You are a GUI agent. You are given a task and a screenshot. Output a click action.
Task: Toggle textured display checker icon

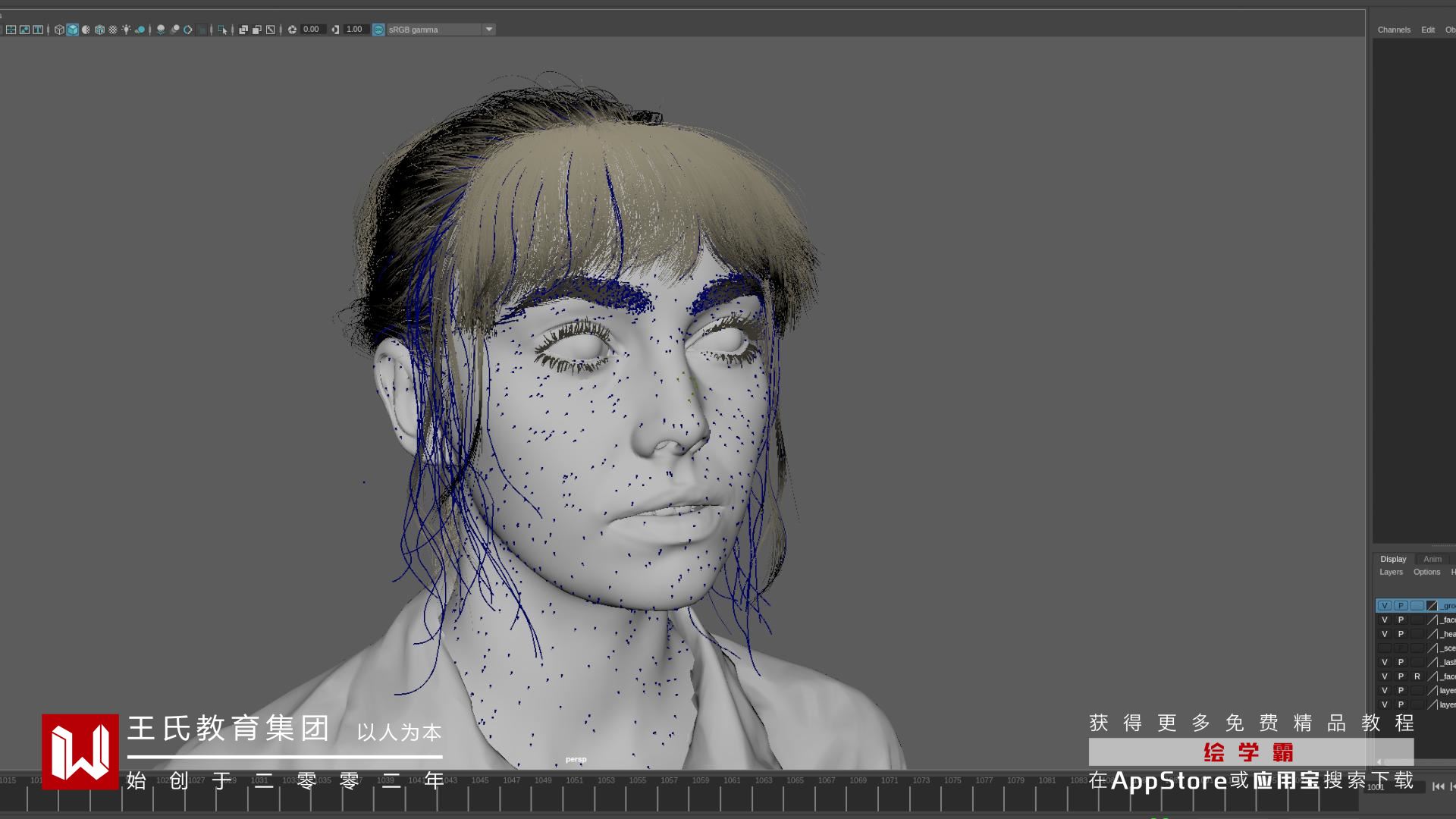click(x=113, y=30)
